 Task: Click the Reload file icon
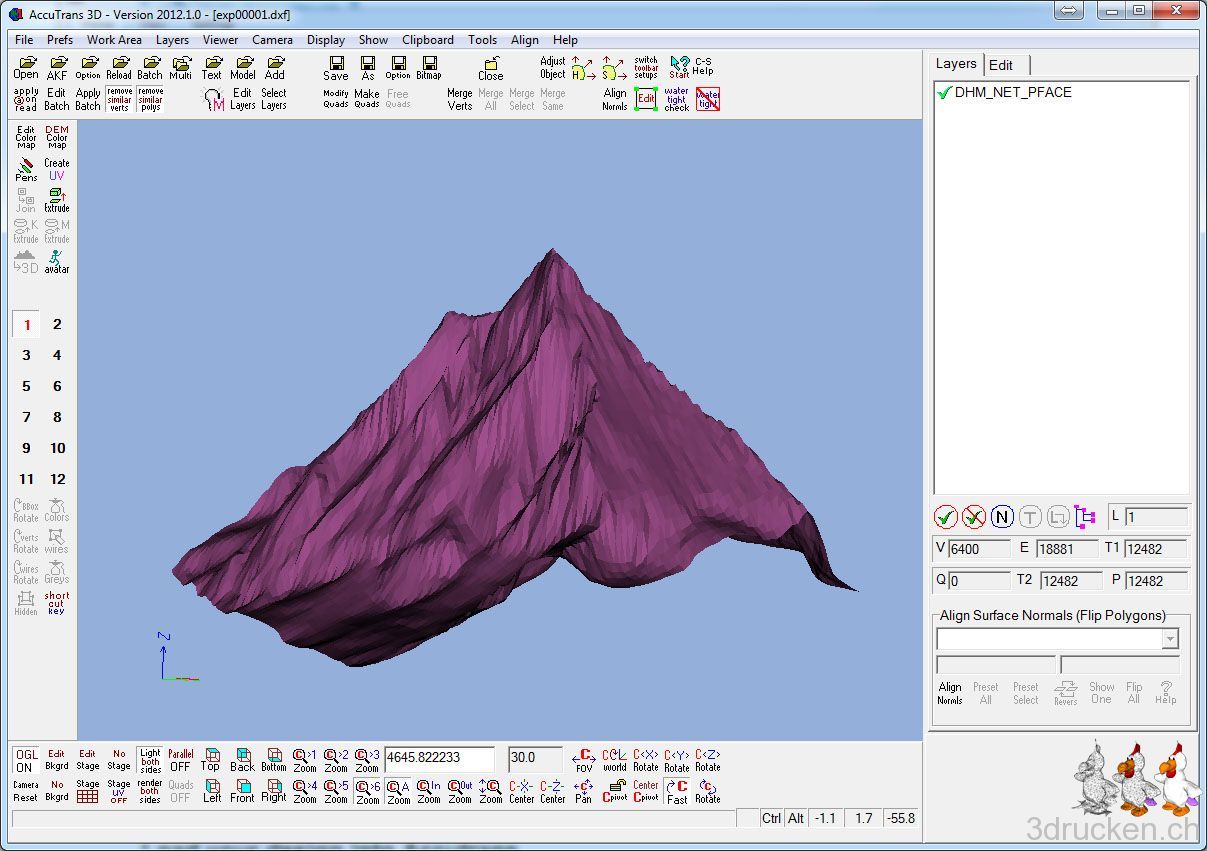coord(119,68)
